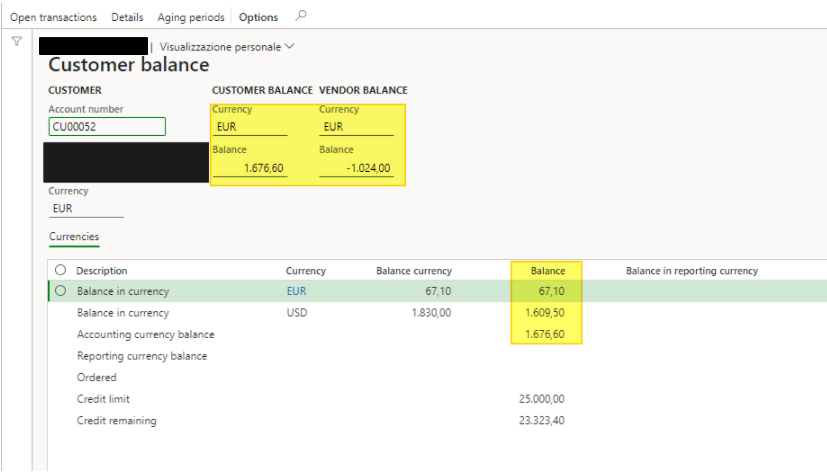Image resolution: width=827 pixels, height=472 pixels.
Task: Toggle the select-all circle in grid header
Action: click(x=61, y=270)
